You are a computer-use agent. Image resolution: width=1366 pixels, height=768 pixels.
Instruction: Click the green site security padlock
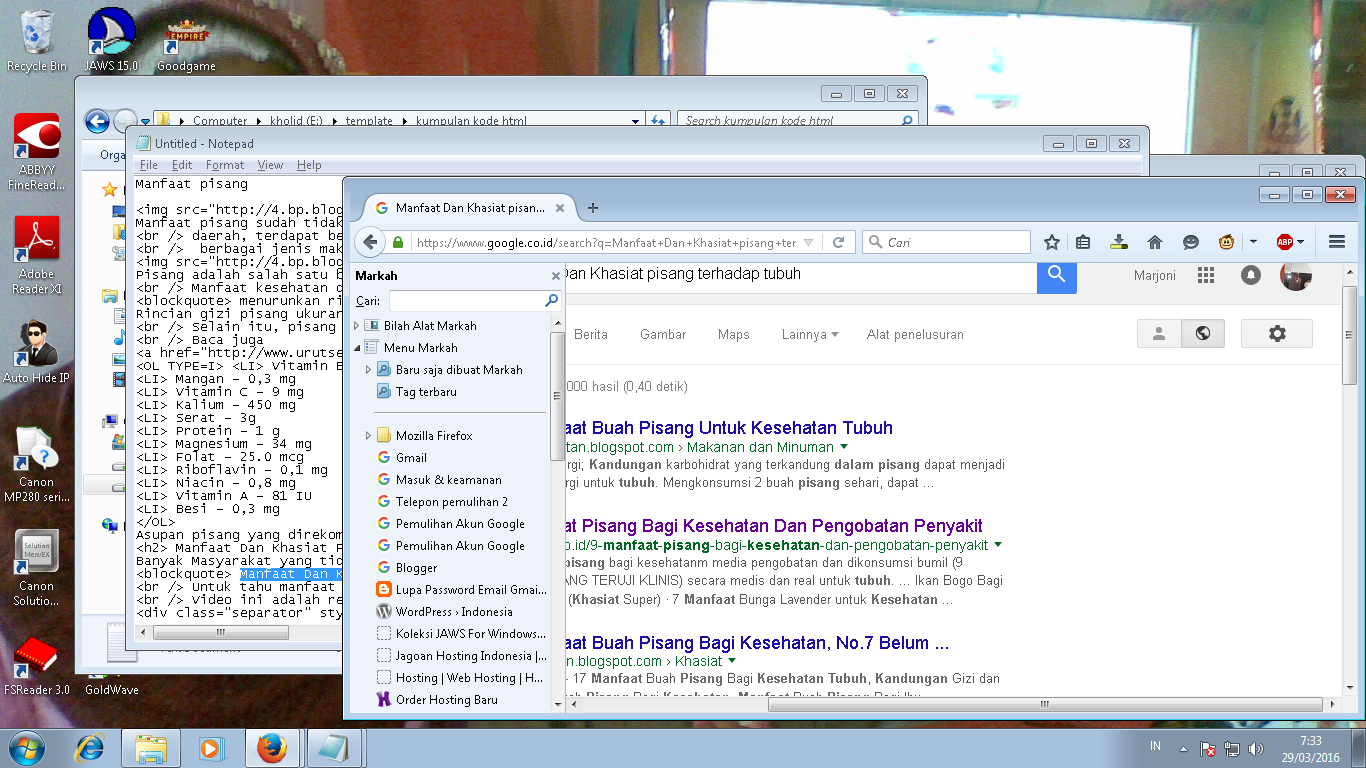pyautogui.click(x=398, y=242)
